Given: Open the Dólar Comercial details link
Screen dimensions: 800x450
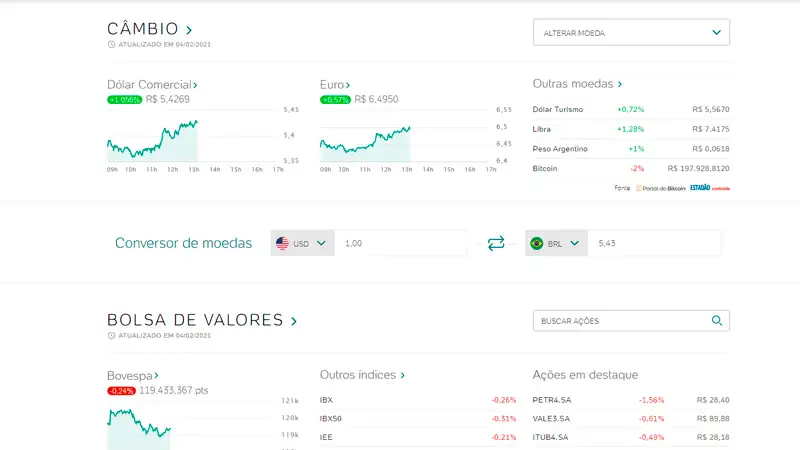Looking at the screenshot, I should (152, 85).
